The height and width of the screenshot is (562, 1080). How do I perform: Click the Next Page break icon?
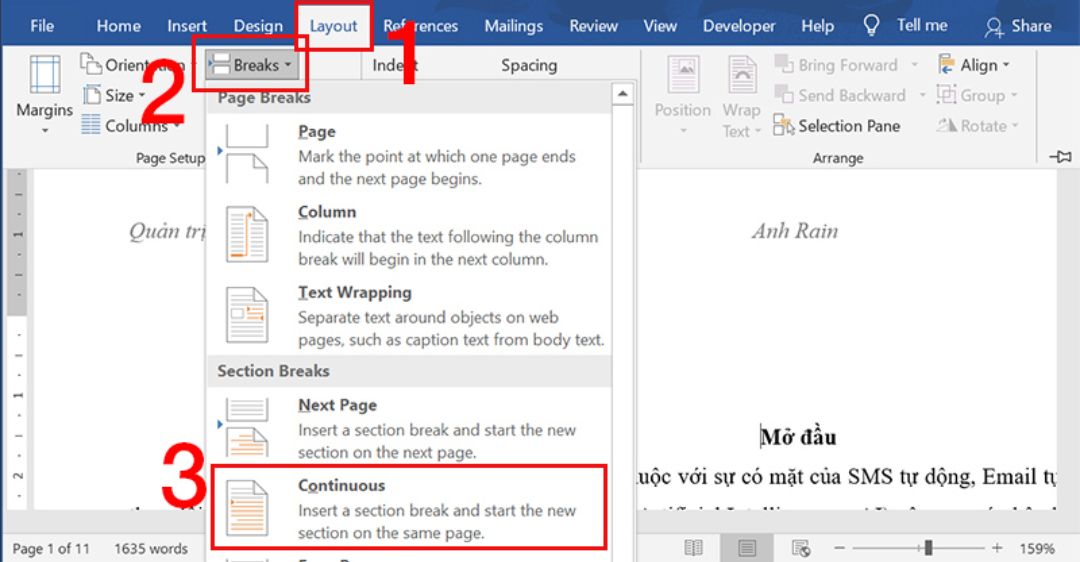tap(247, 428)
